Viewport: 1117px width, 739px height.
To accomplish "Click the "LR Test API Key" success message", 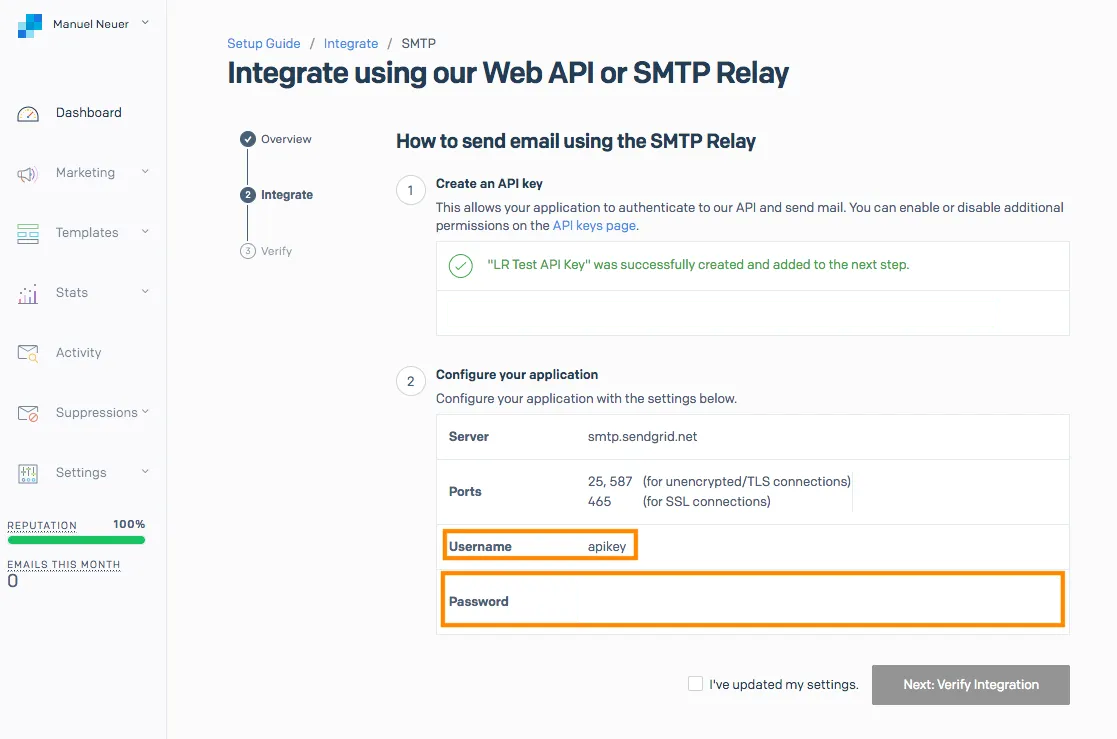I will [698, 264].
